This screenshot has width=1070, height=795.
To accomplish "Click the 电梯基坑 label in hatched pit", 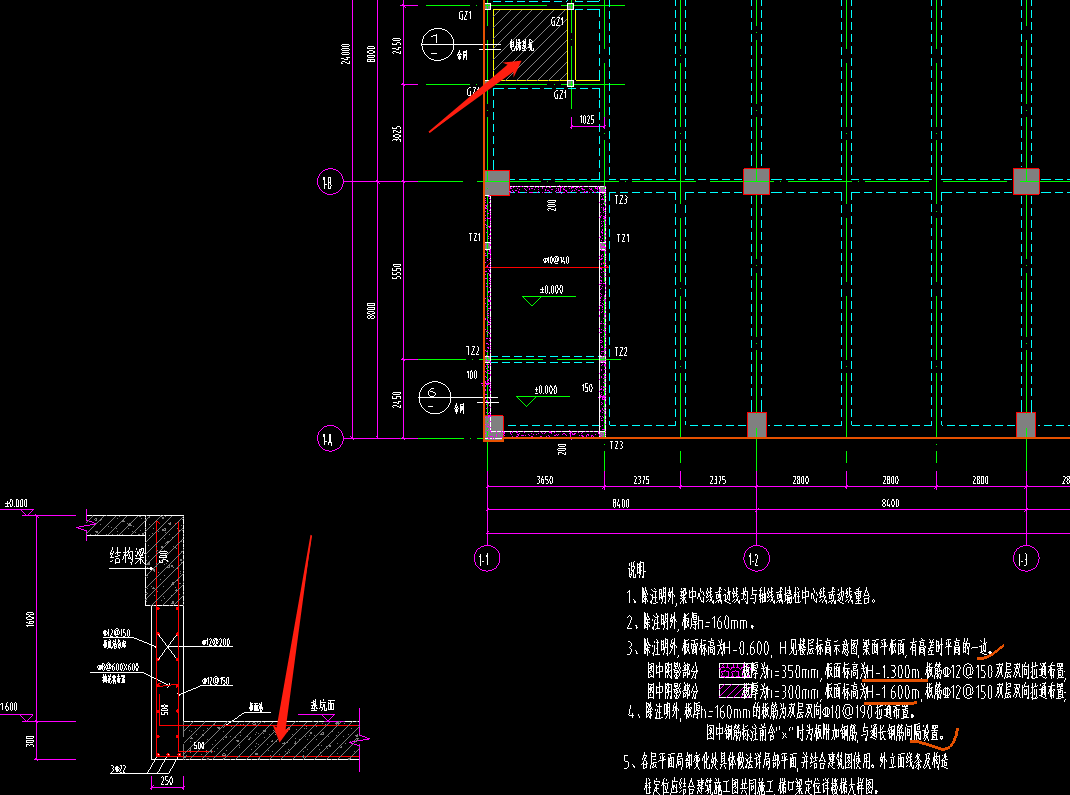I will click(x=522, y=46).
